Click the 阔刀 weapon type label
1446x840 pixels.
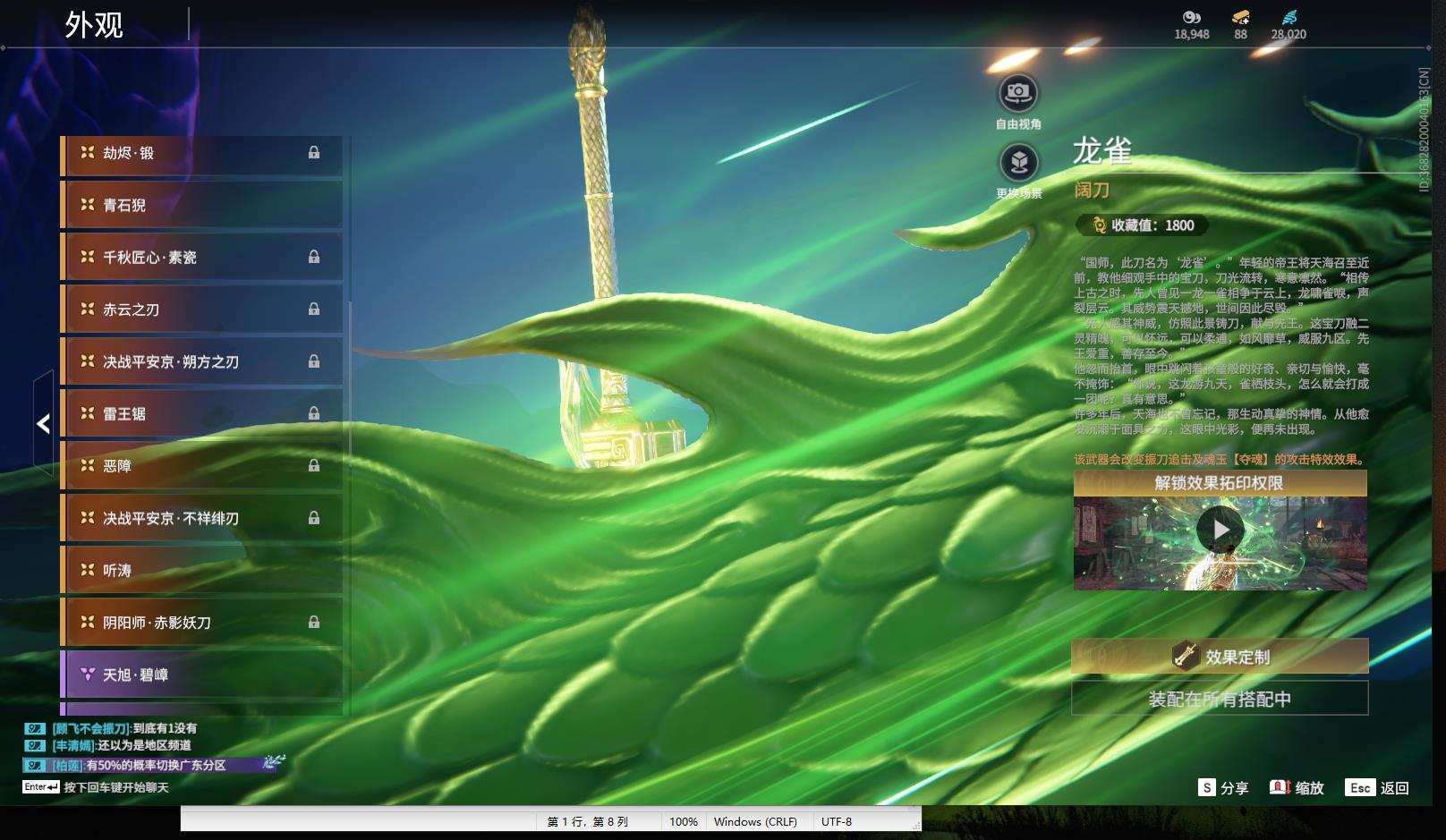[1092, 190]
